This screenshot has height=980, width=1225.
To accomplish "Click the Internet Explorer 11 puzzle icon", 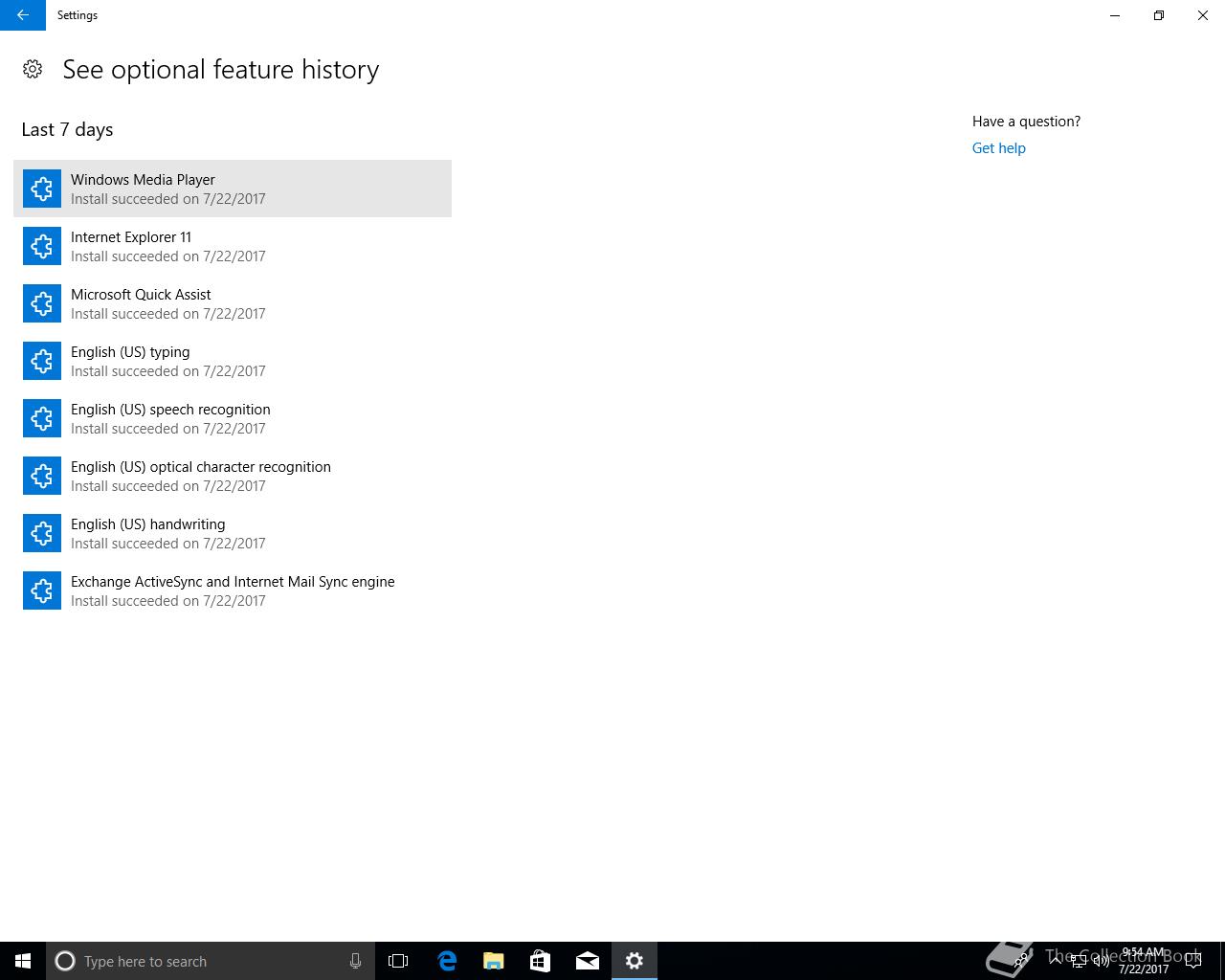I will point(42,246).
